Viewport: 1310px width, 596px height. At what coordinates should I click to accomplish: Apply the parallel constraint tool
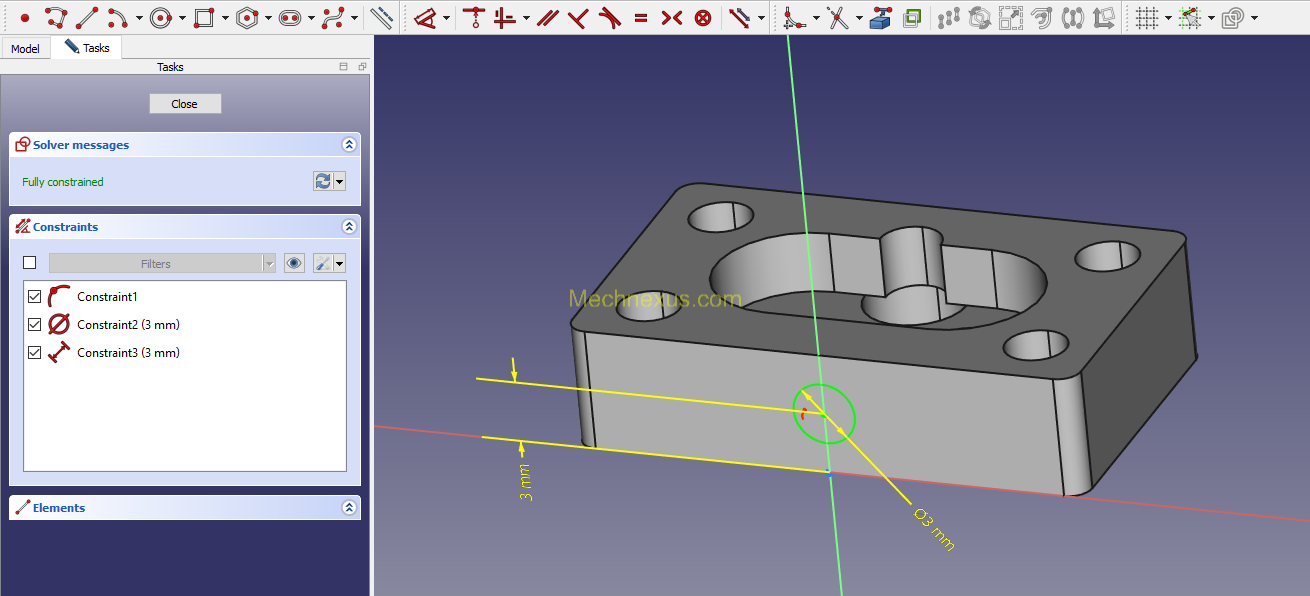547,17
